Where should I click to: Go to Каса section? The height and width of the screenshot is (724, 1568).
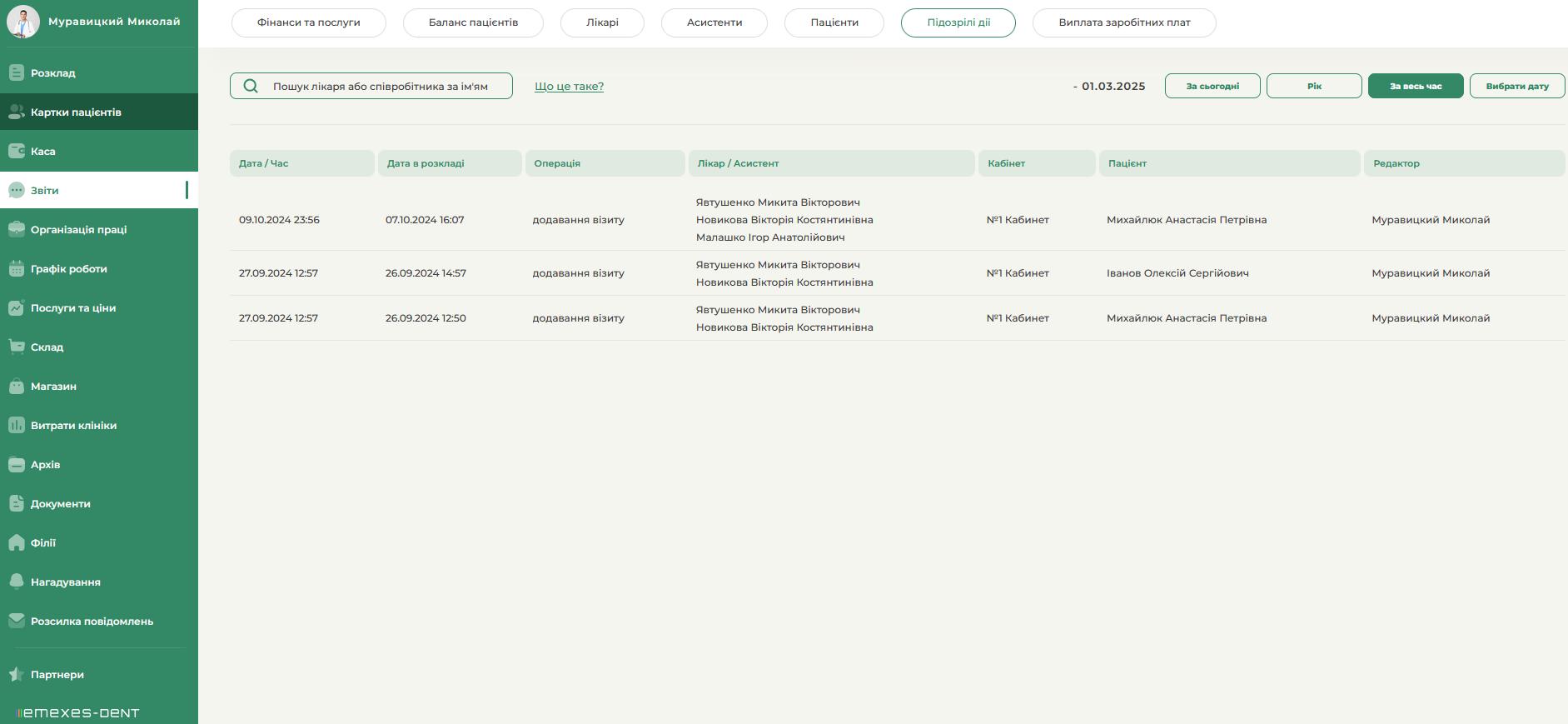tap(99, 151)
